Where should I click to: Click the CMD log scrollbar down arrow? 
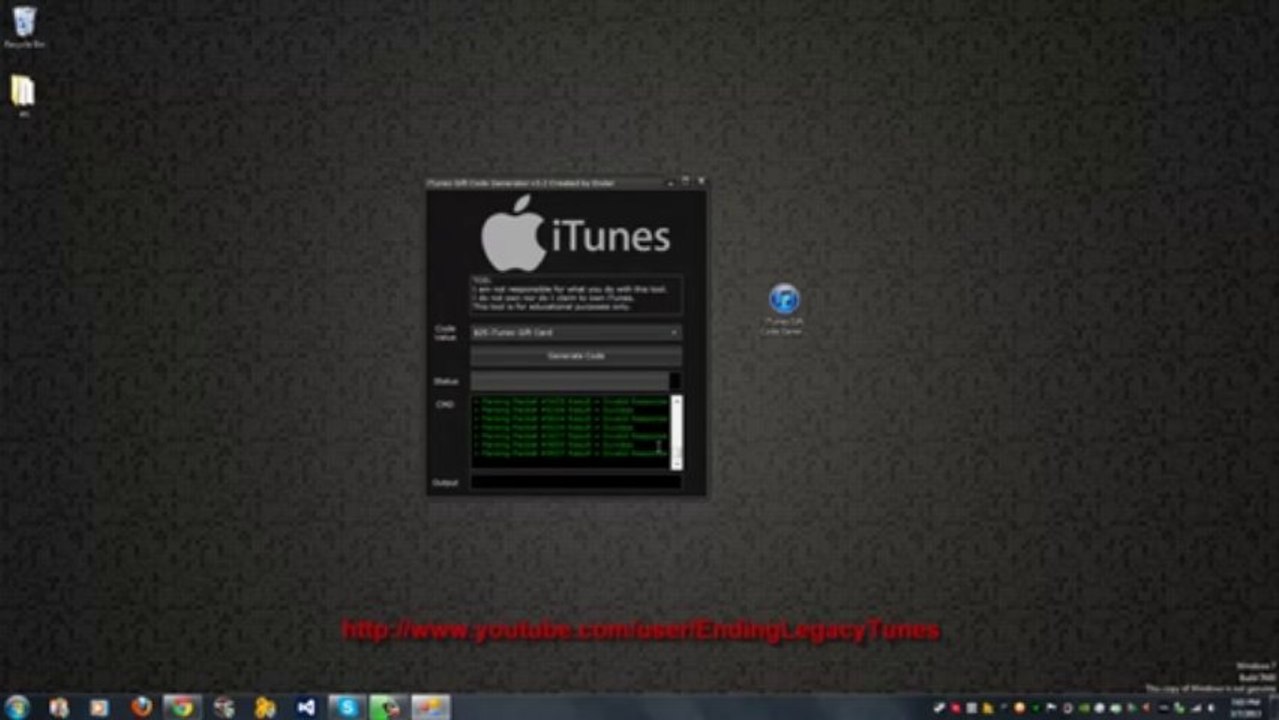click(x=676, y=463)
